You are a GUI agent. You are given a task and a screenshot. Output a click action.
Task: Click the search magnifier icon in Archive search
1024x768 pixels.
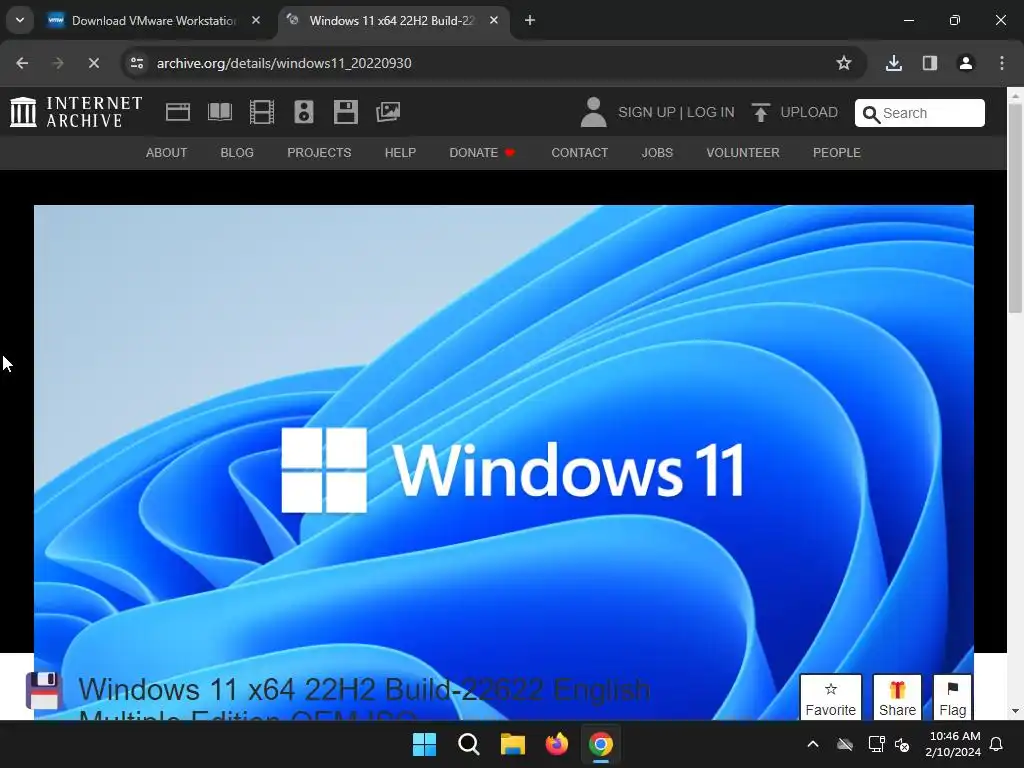click(x=871, y=114)
